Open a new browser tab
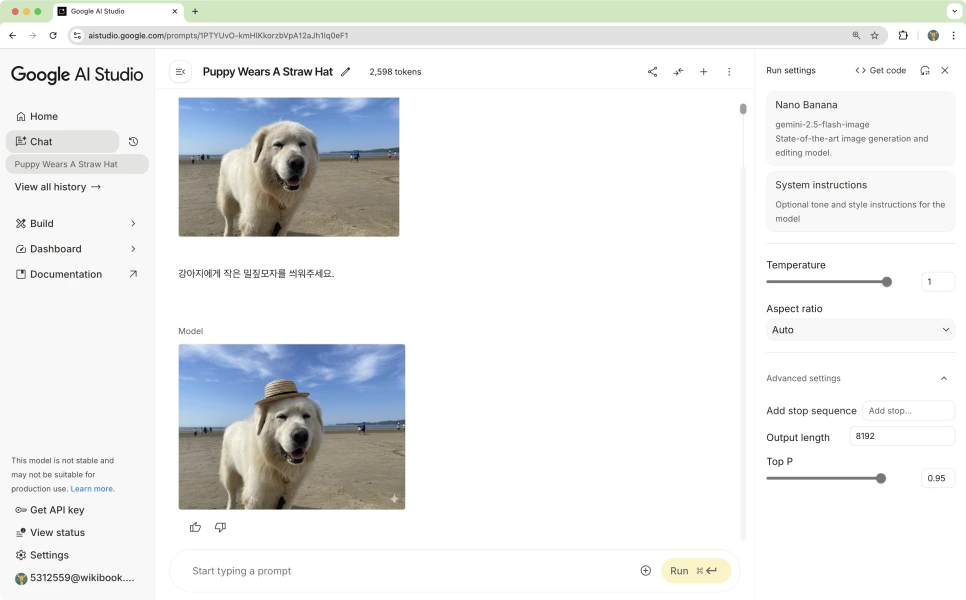The height and width of the screenshot is (600, 966). click(195, 11)
